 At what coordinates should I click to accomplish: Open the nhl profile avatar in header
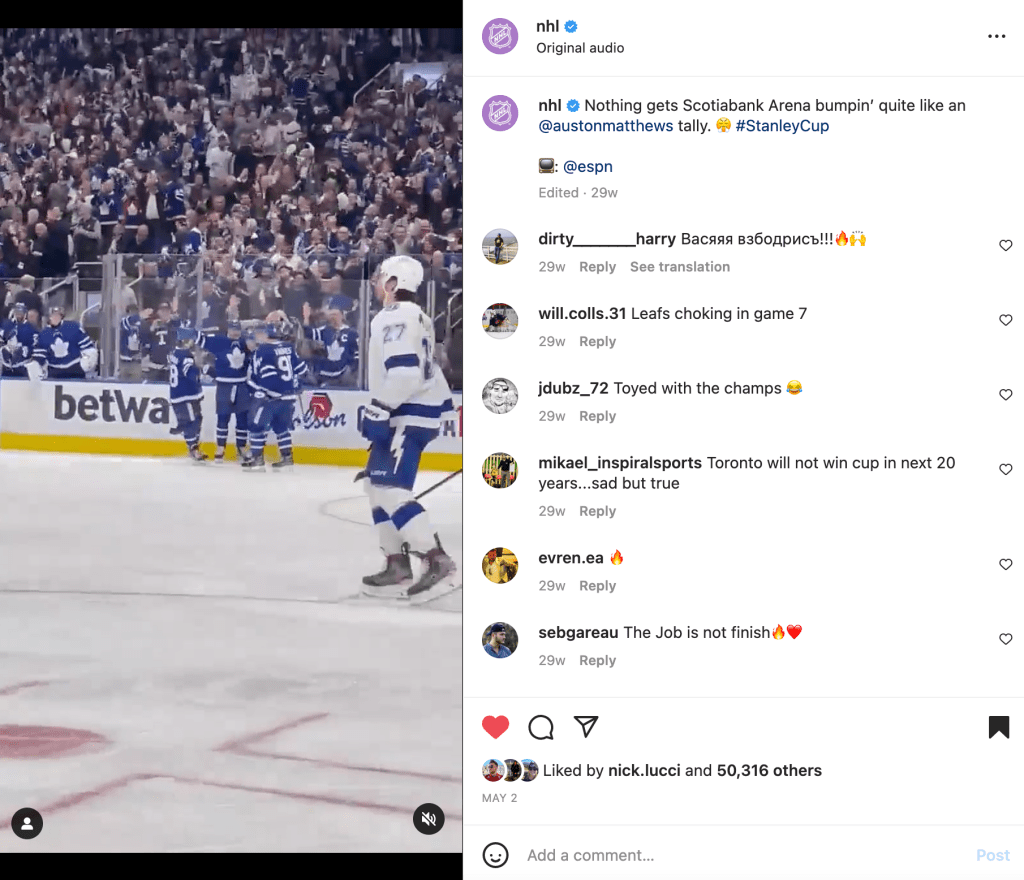coord(500,37)
